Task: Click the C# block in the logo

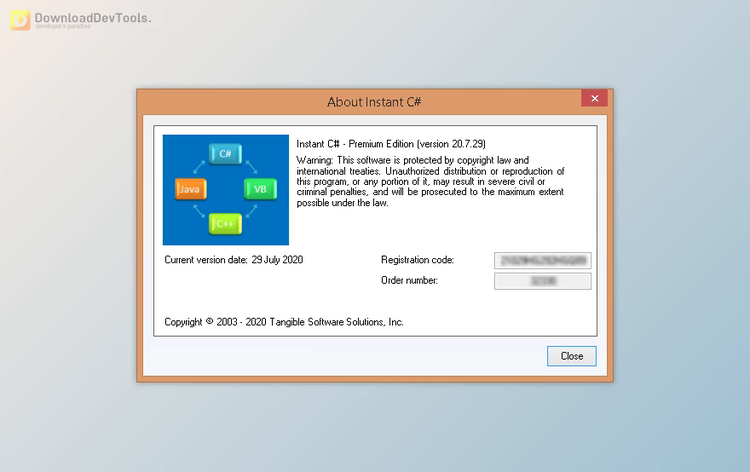Action: click(225, 154)
